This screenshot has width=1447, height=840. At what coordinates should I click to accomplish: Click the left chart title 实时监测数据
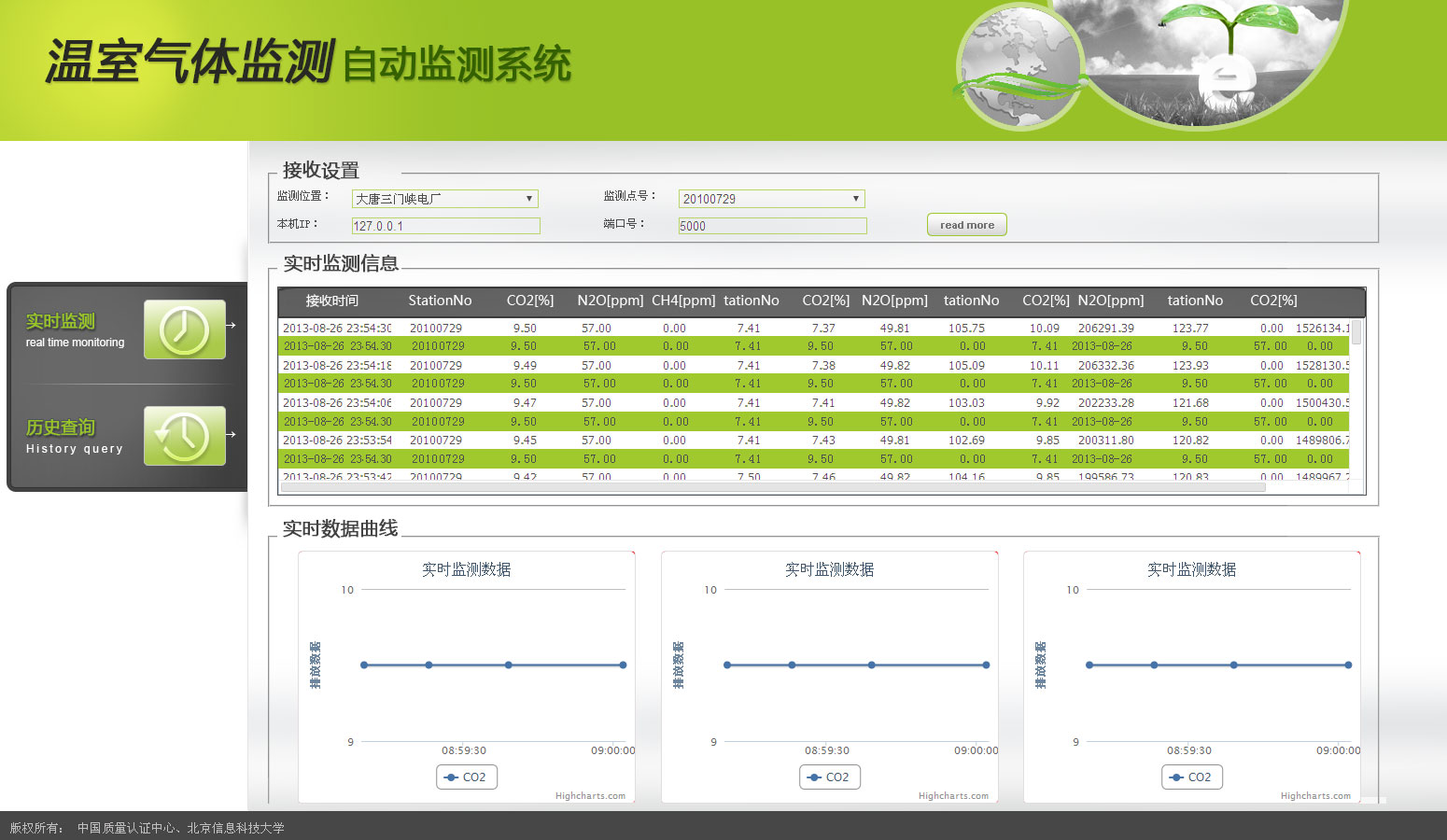(x=467, y=569)
